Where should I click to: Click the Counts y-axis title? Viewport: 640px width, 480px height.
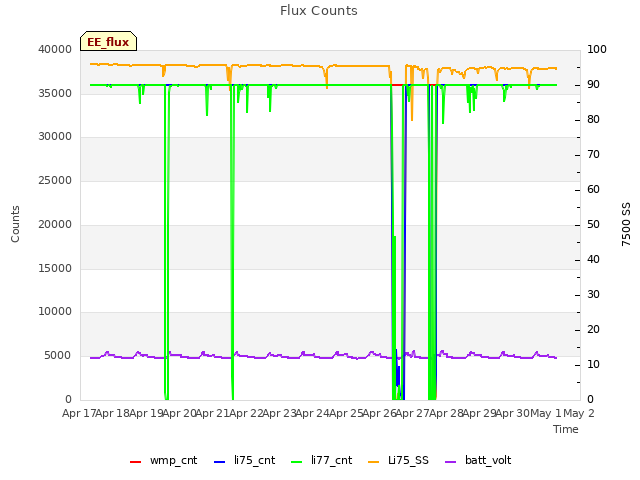[x=15, y=224]
